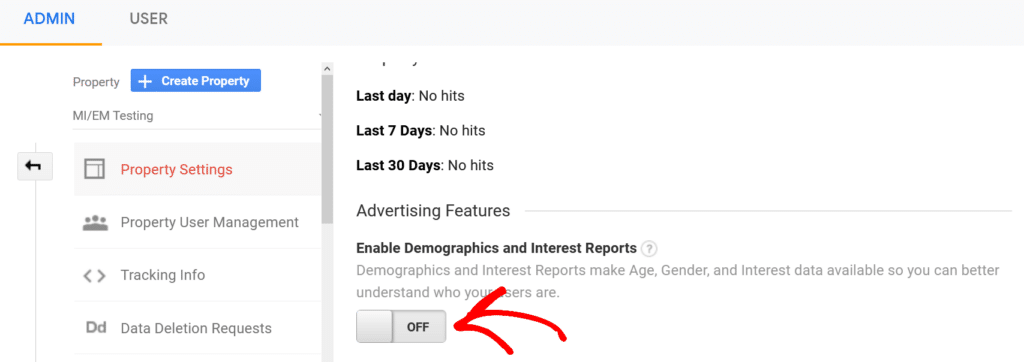Click the plus icon on Create Property
The image size is (1024, 362).
(x=146, y=81)
